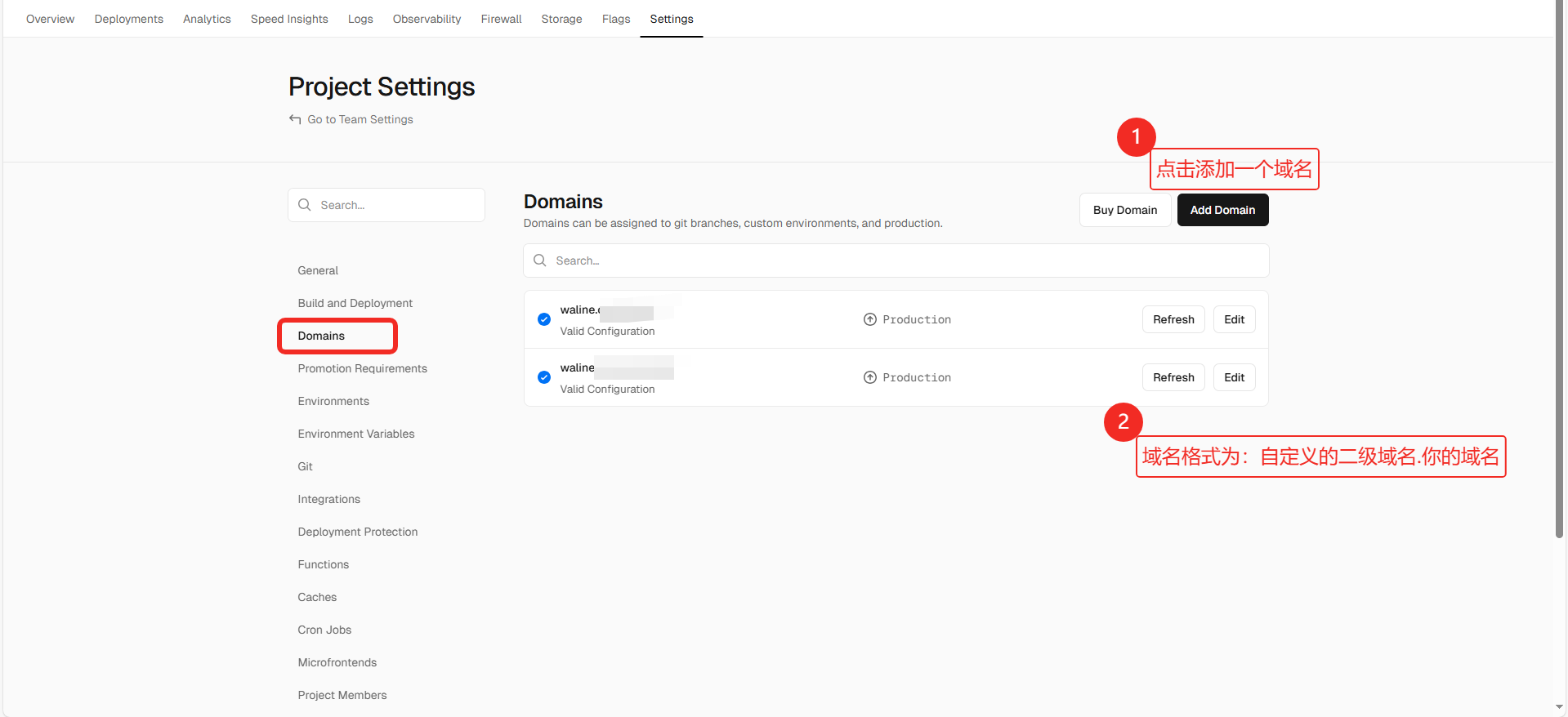Click the back arrow beside Go to Team Settings
Image resolution: width=1568 pixels, height=717 pixels.
(295, 119)
